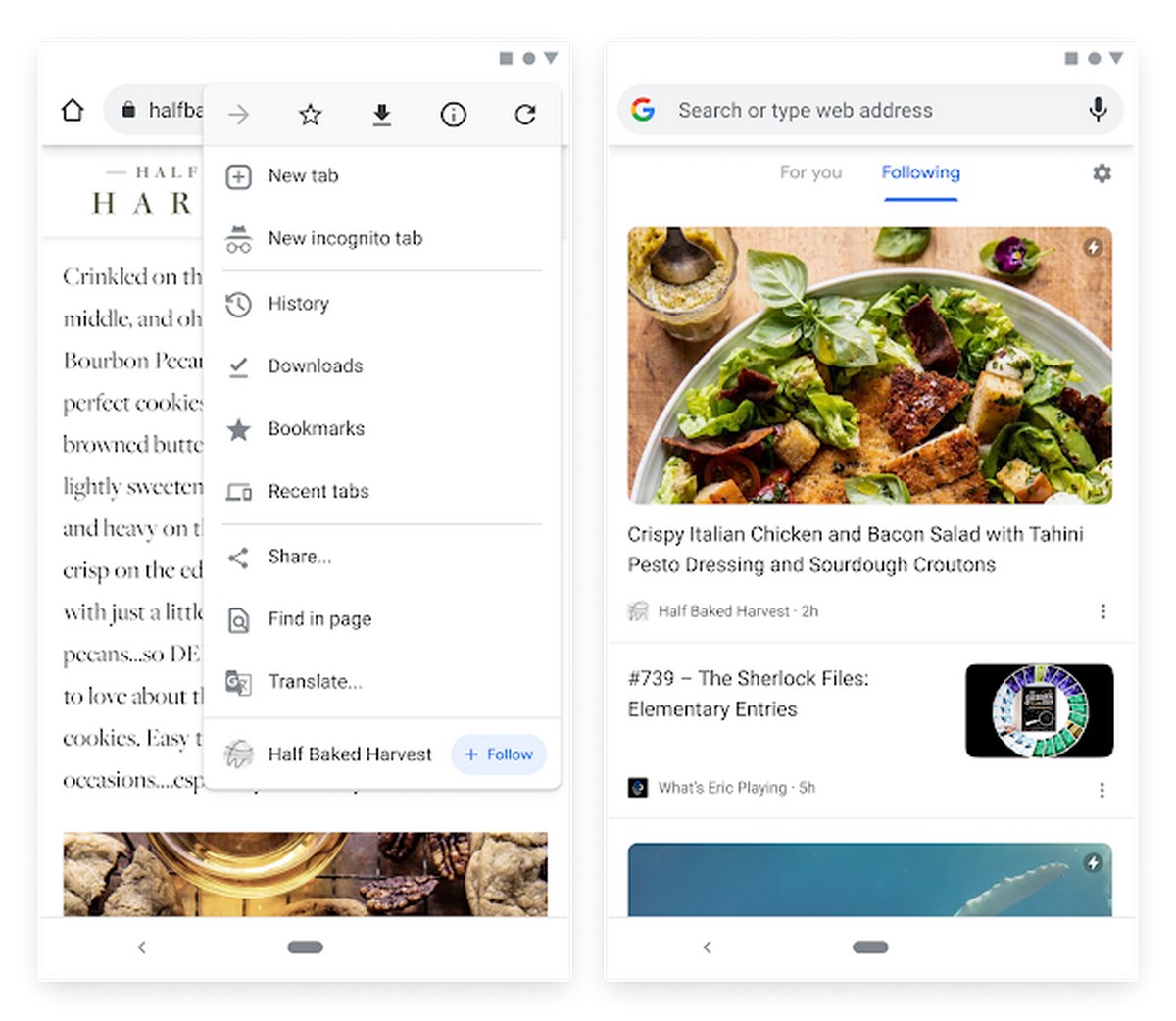Switch to the For you tab
This screenshot has height=1021, width=1176.
point(810,172)
